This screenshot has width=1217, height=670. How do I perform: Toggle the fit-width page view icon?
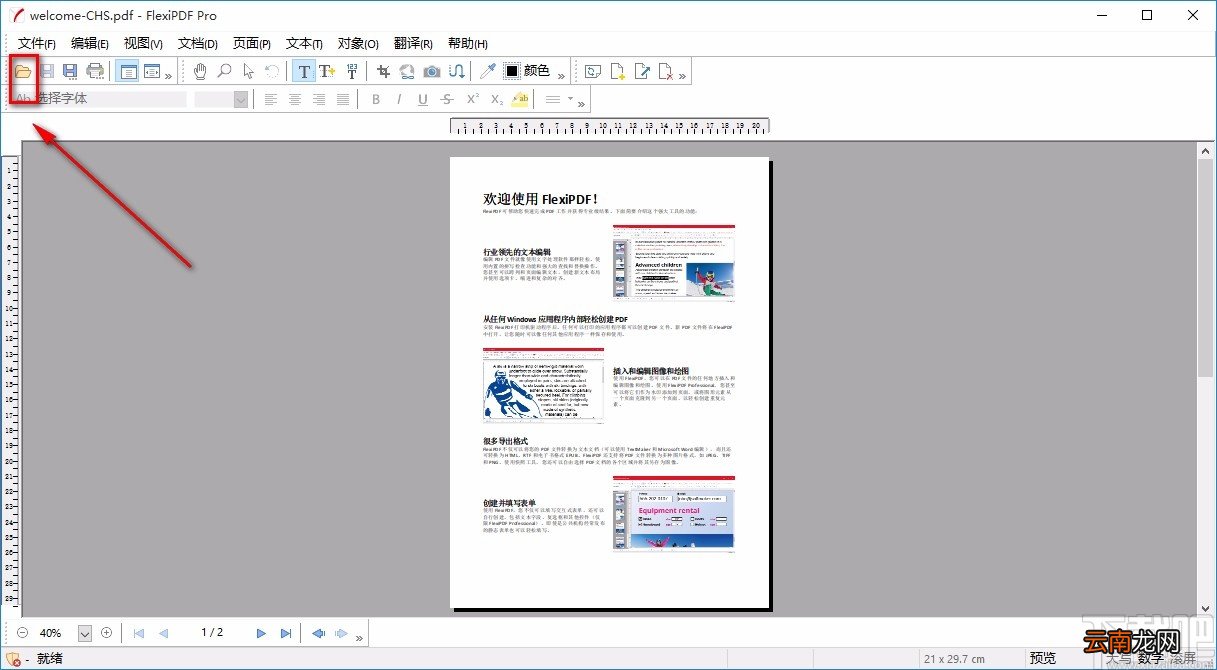tap(152, 71)
